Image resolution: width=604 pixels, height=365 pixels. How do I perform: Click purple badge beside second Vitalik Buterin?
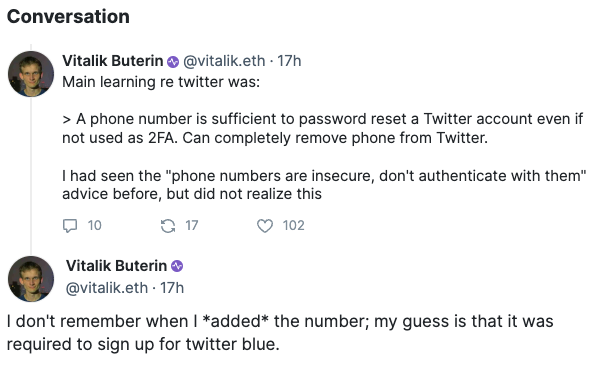177,266
